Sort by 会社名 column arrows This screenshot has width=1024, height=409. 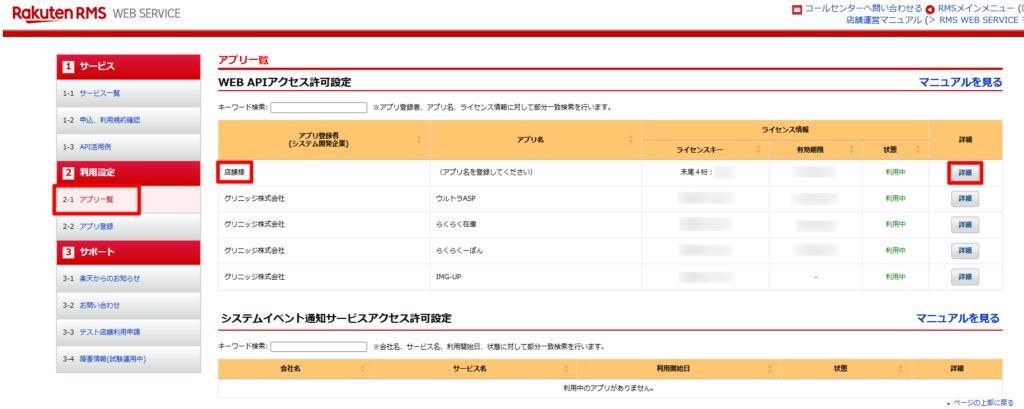(x=362, y=368)
